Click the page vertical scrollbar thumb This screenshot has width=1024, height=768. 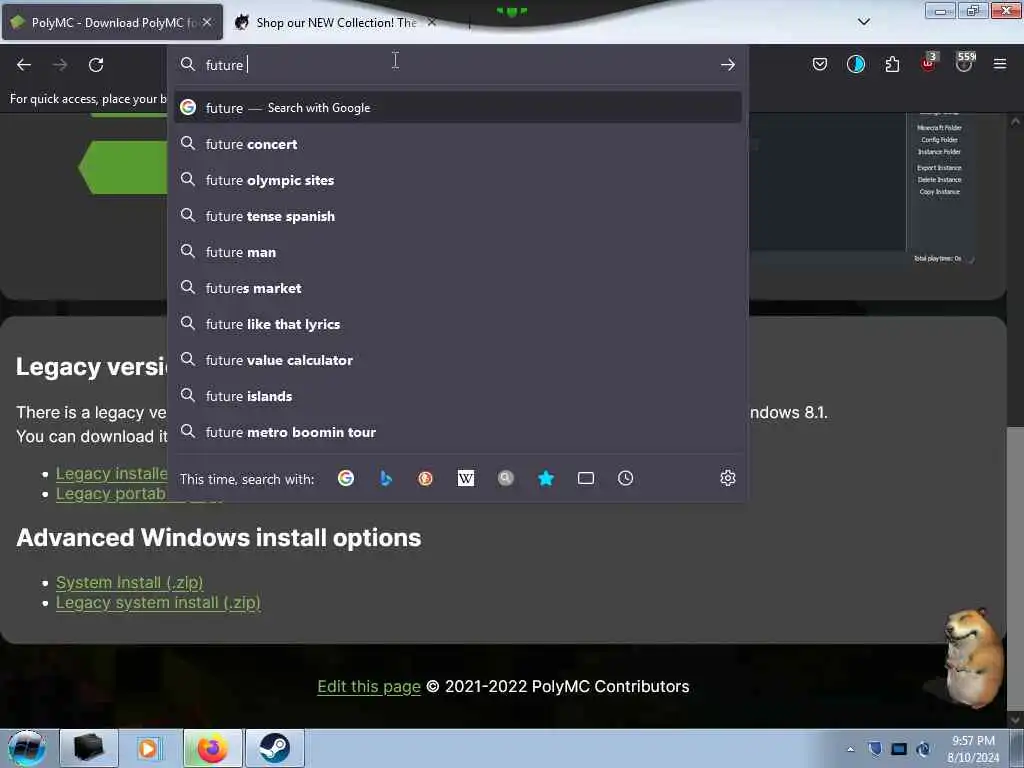(x=1015, y=568)
